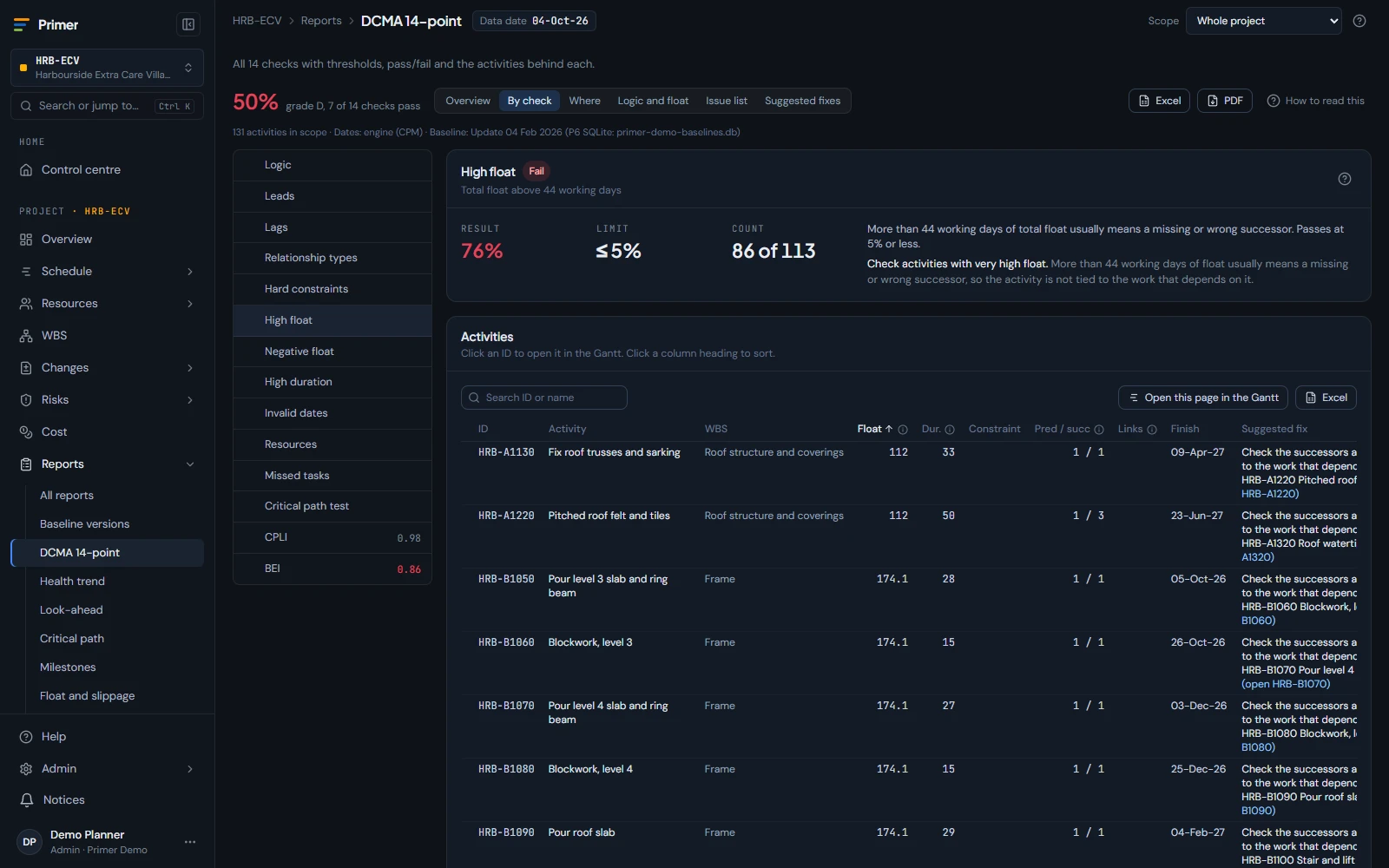Viewport: 1389px width, 868px height.
Task: Switch to the By check tab
Action: (x=530, y=101)
